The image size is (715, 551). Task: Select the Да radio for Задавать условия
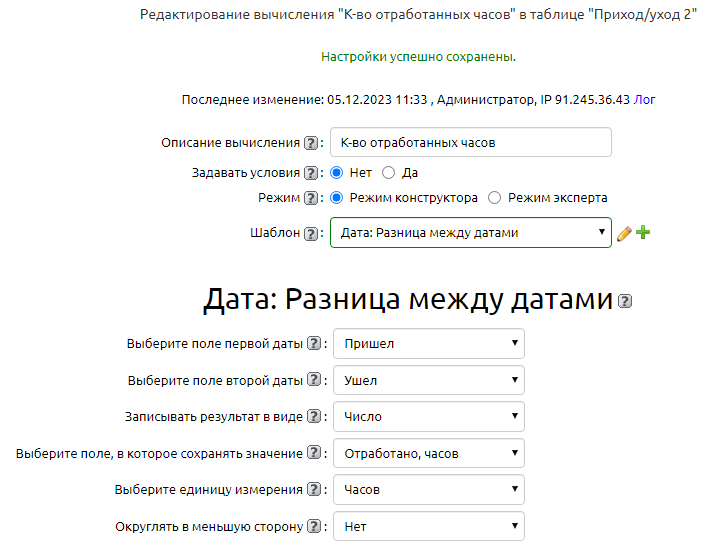[x=389, y=173]
